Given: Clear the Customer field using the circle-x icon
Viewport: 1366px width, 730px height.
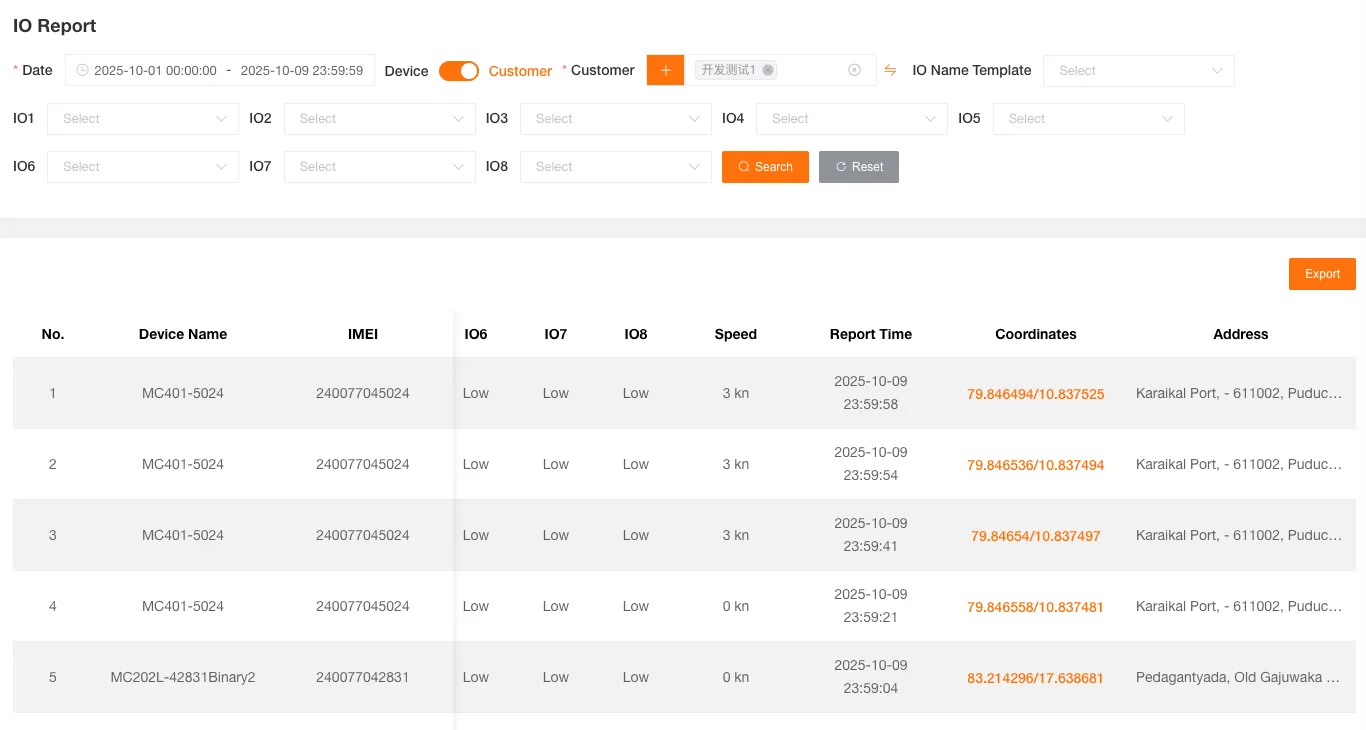Looking at the screenshot, I should (x=854, y=70).
